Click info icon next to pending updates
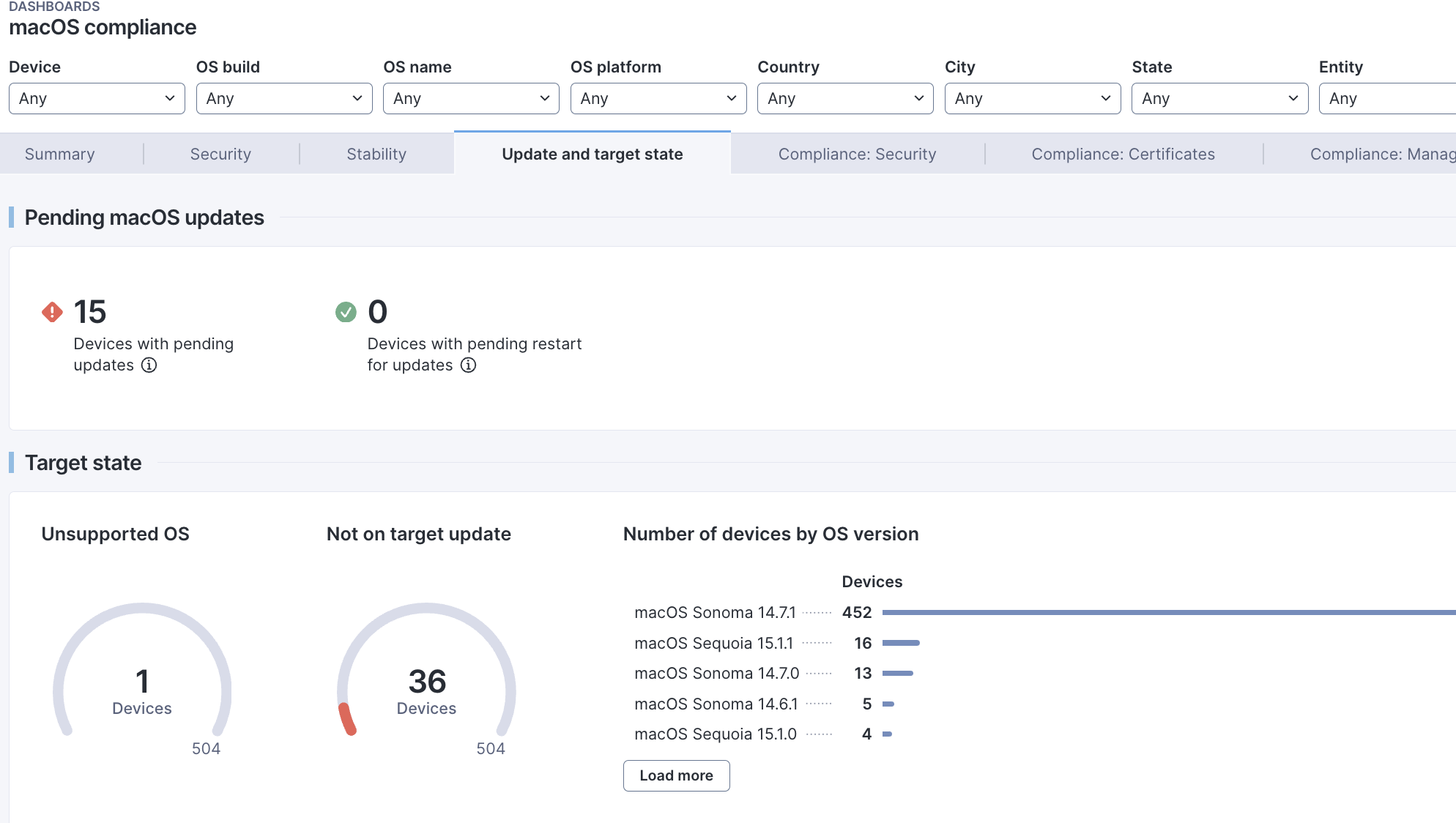This screenshot has width=1456, height=823. click(149, 365)
